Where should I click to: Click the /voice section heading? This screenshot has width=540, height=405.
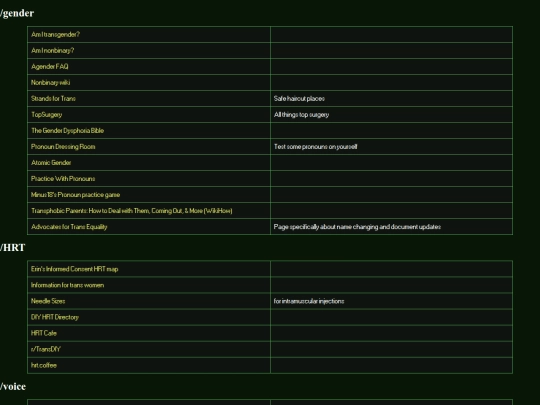pyautogui.click(x=13, y=386)
